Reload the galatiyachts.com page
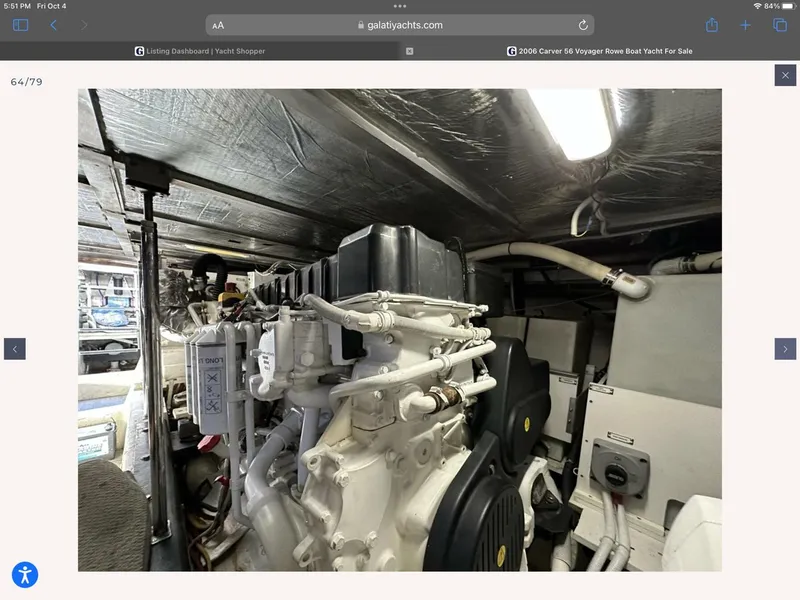The image size is (800, 600). click(x=585, y=24)
